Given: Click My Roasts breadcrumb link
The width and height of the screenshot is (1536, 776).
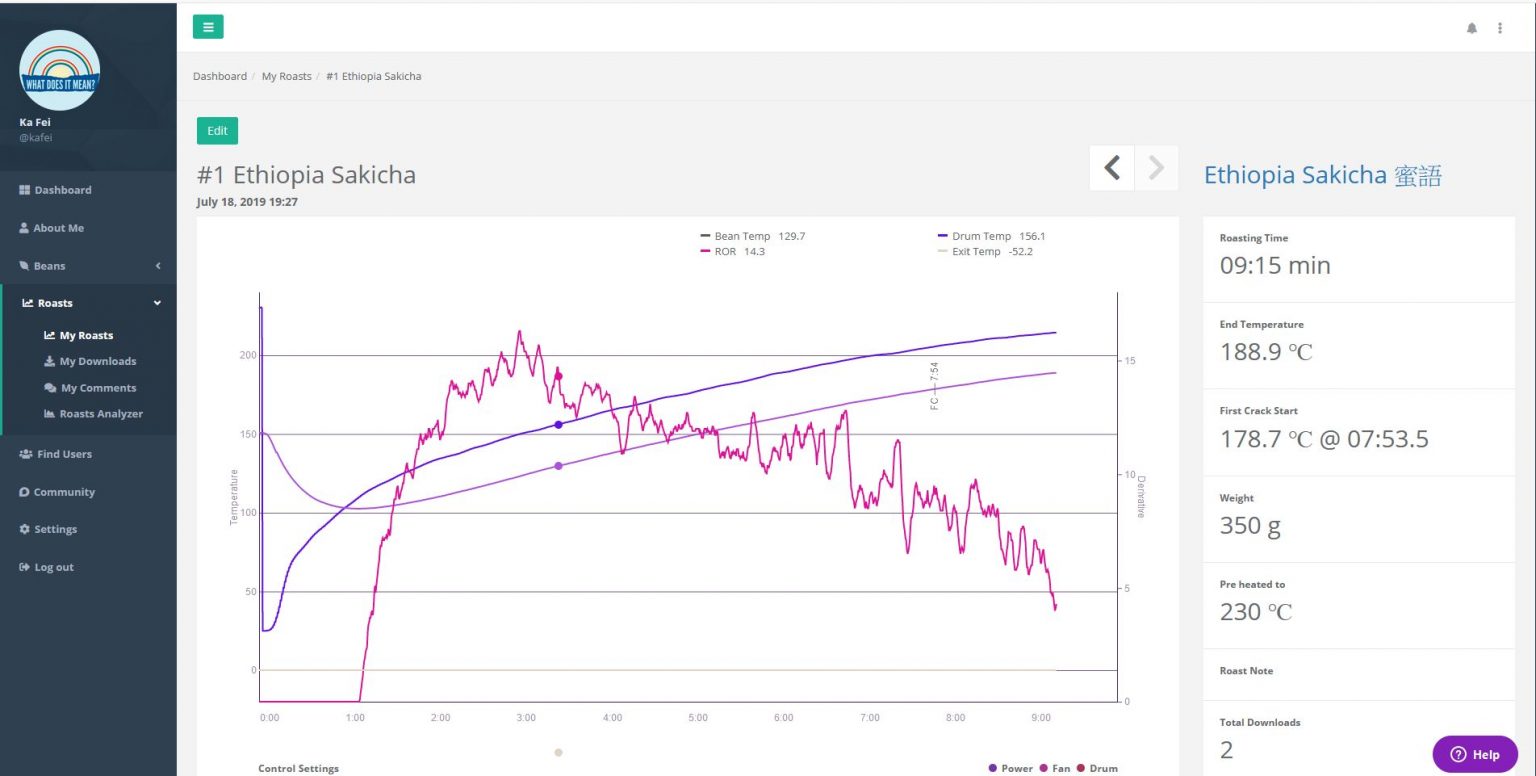Looking at the screenshot, I should (286, 76).
